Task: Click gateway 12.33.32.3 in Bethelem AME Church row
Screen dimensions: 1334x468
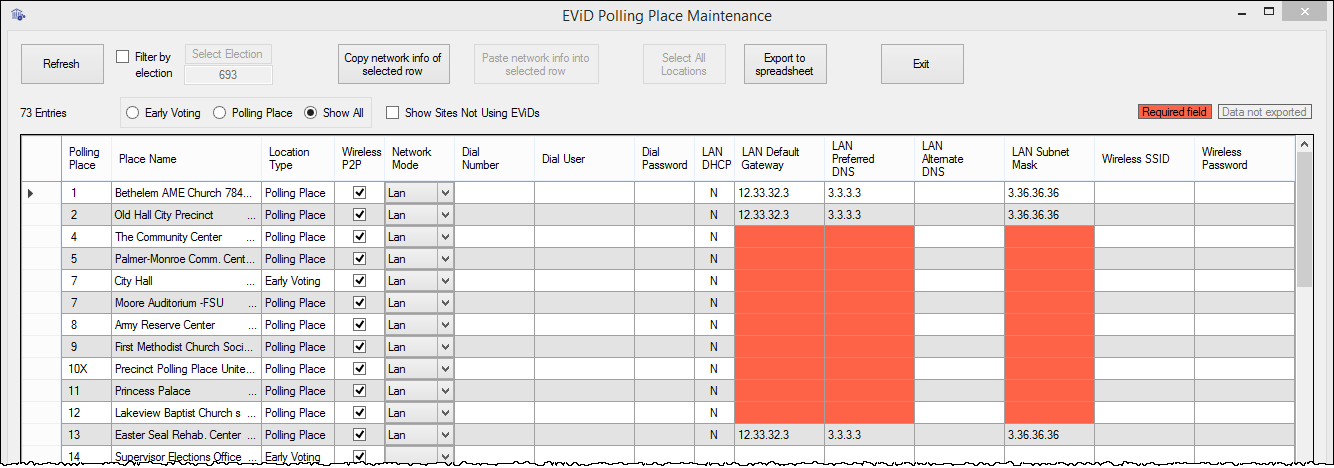Action: tap(779, 193)
